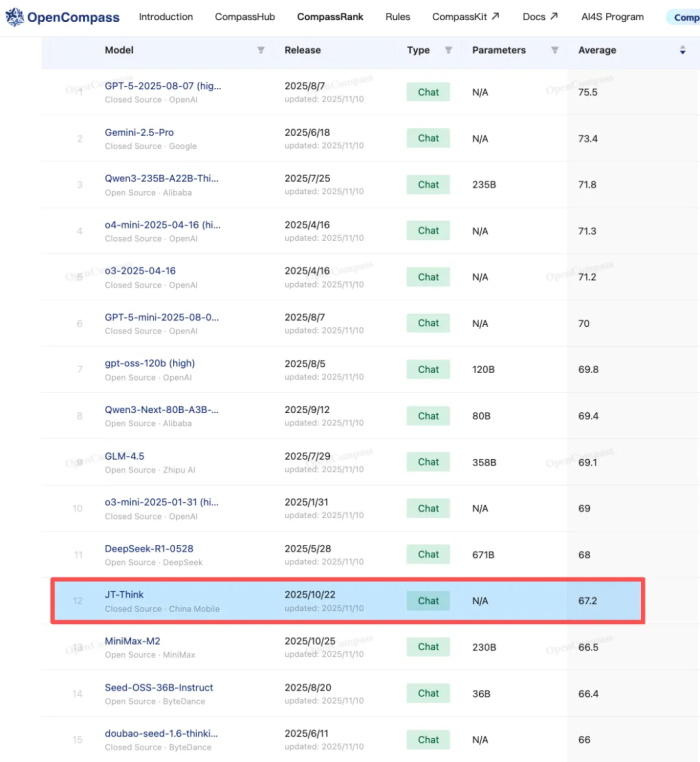Go to the Introduction page
The image size is (700, 762).
166,17
